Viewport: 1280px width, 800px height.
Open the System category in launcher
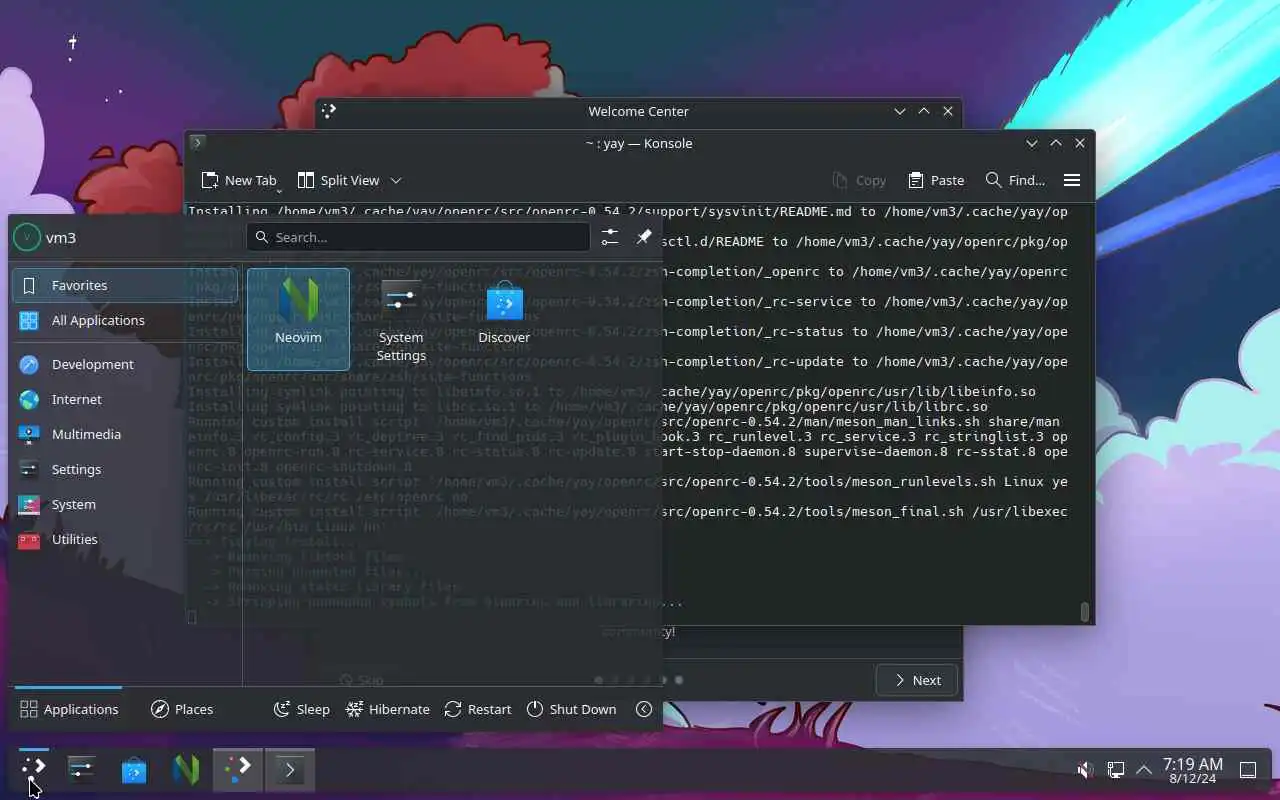125,504
